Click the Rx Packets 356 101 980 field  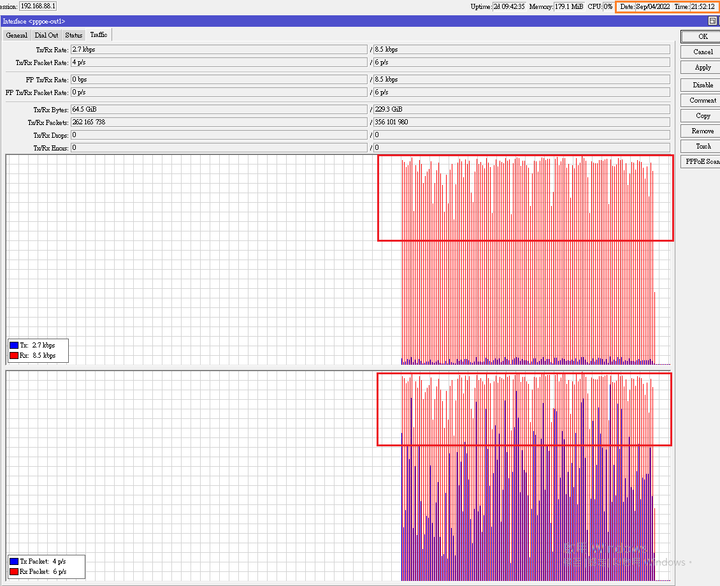coord(522,122)
